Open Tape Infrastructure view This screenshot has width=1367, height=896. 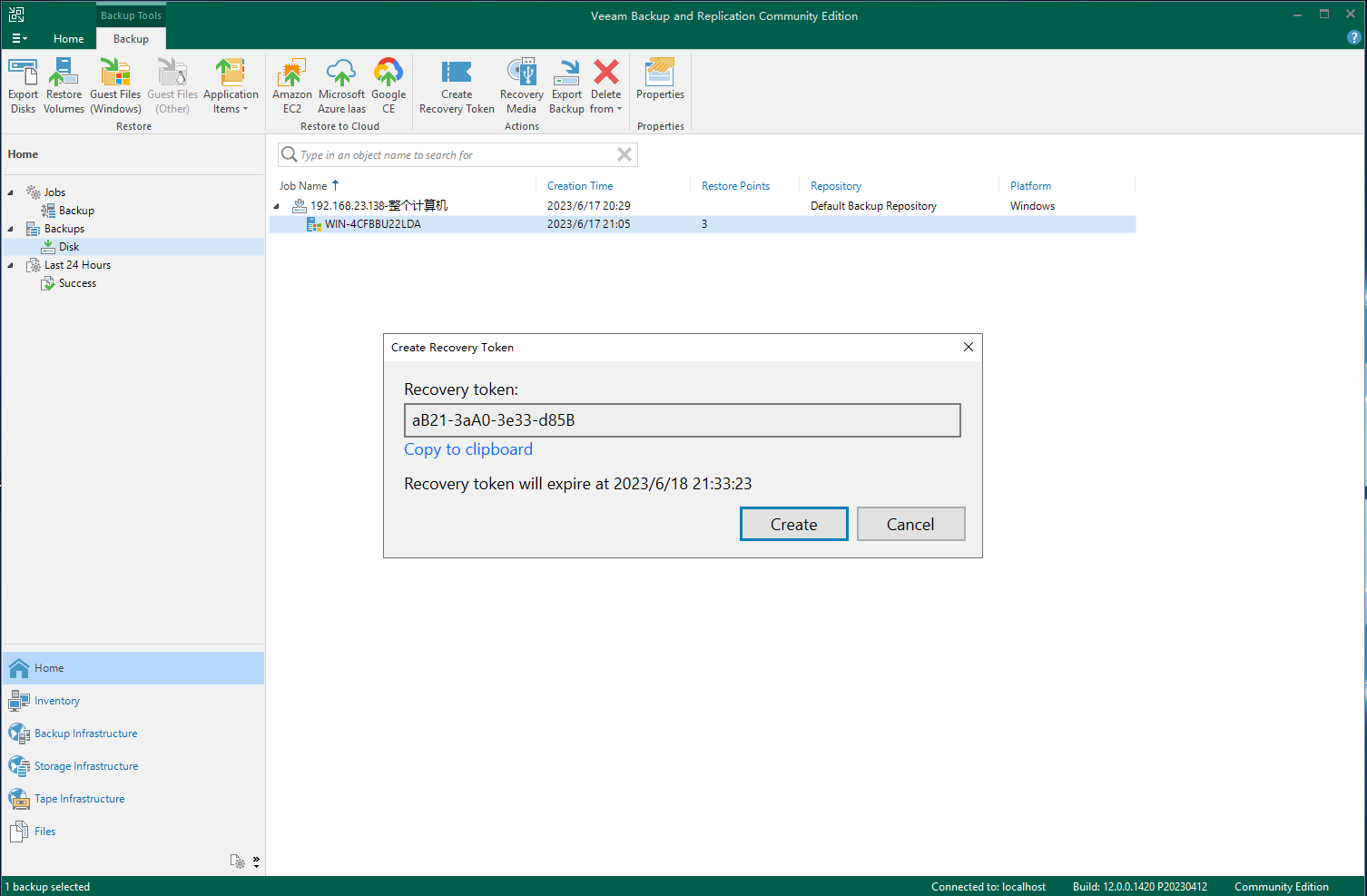tap(133, 799)
